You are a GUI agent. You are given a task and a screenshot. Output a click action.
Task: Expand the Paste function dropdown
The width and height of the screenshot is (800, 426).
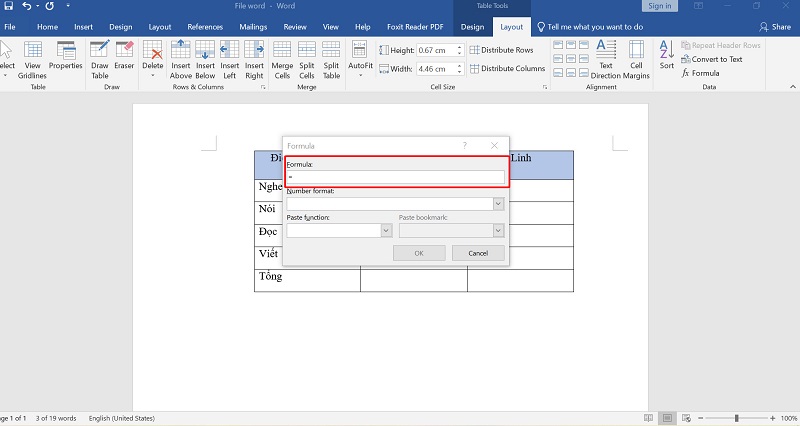point(386,231)
